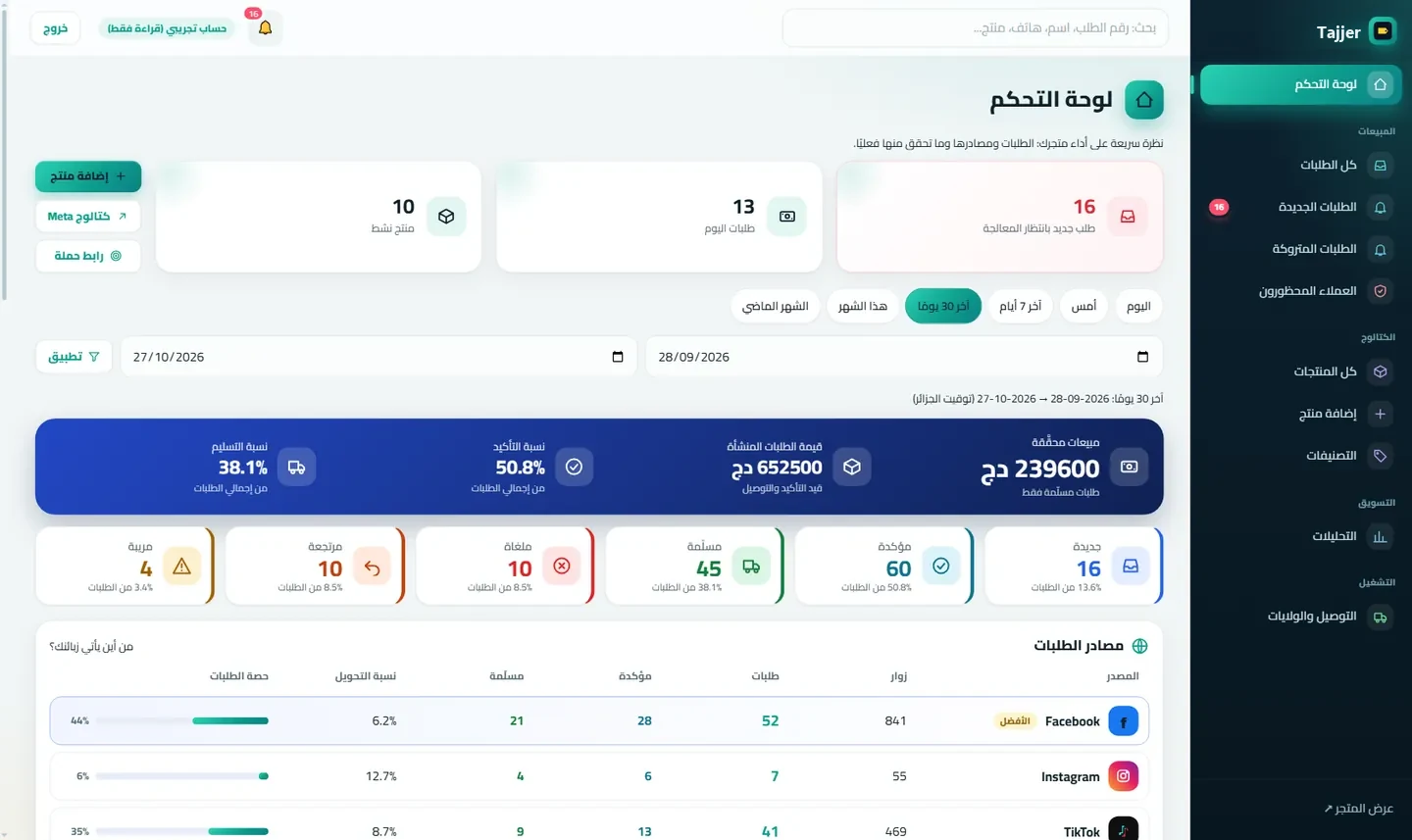Open التوصيل والولايات sidebar item
The height and width of the screenshot is (840, 1412).
(1300, 617)
